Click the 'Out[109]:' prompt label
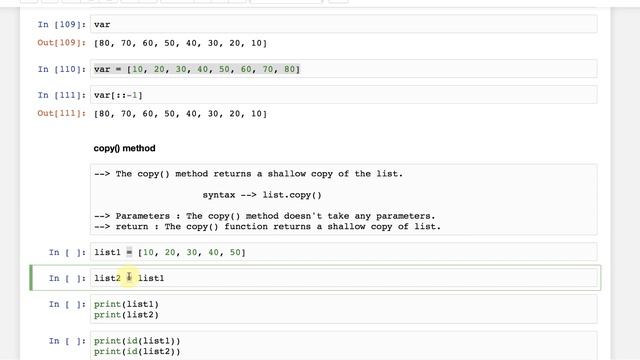Screen dimensions: 640x360 click(62, 42)
